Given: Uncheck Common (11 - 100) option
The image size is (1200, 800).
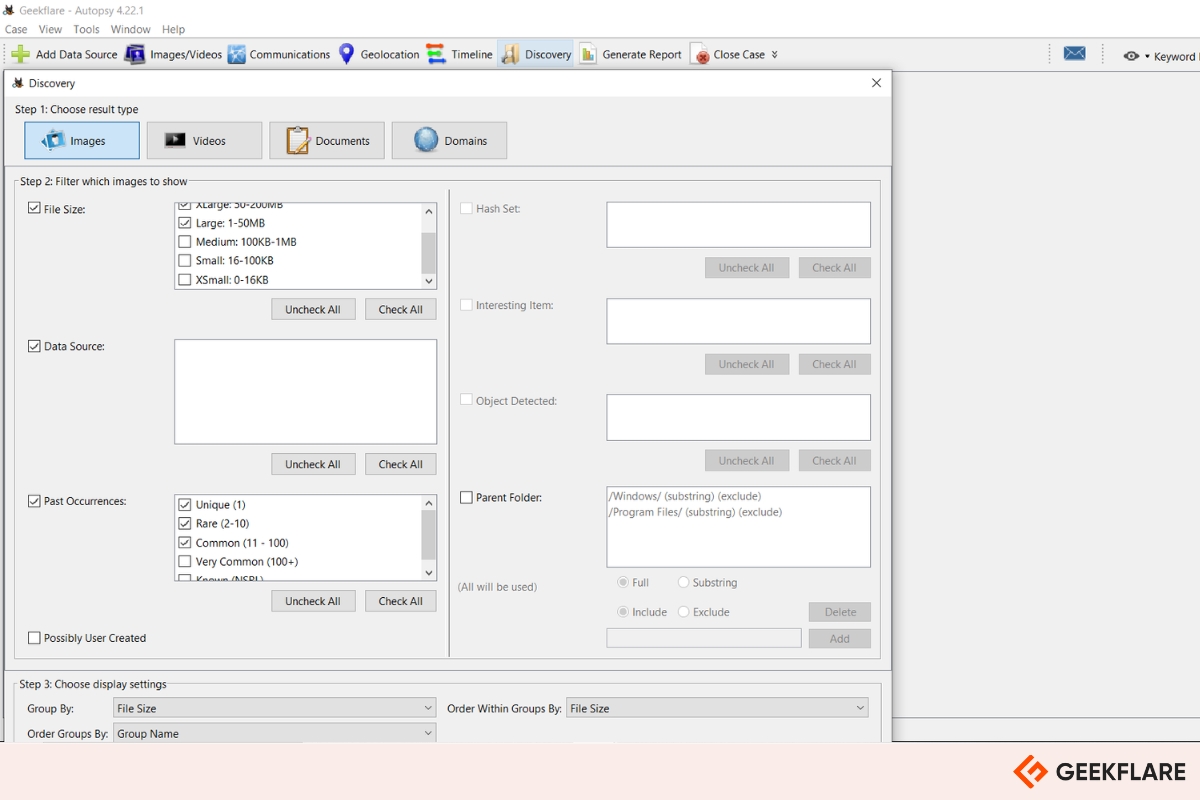Looking at the screenshot, I should point(184,543).
